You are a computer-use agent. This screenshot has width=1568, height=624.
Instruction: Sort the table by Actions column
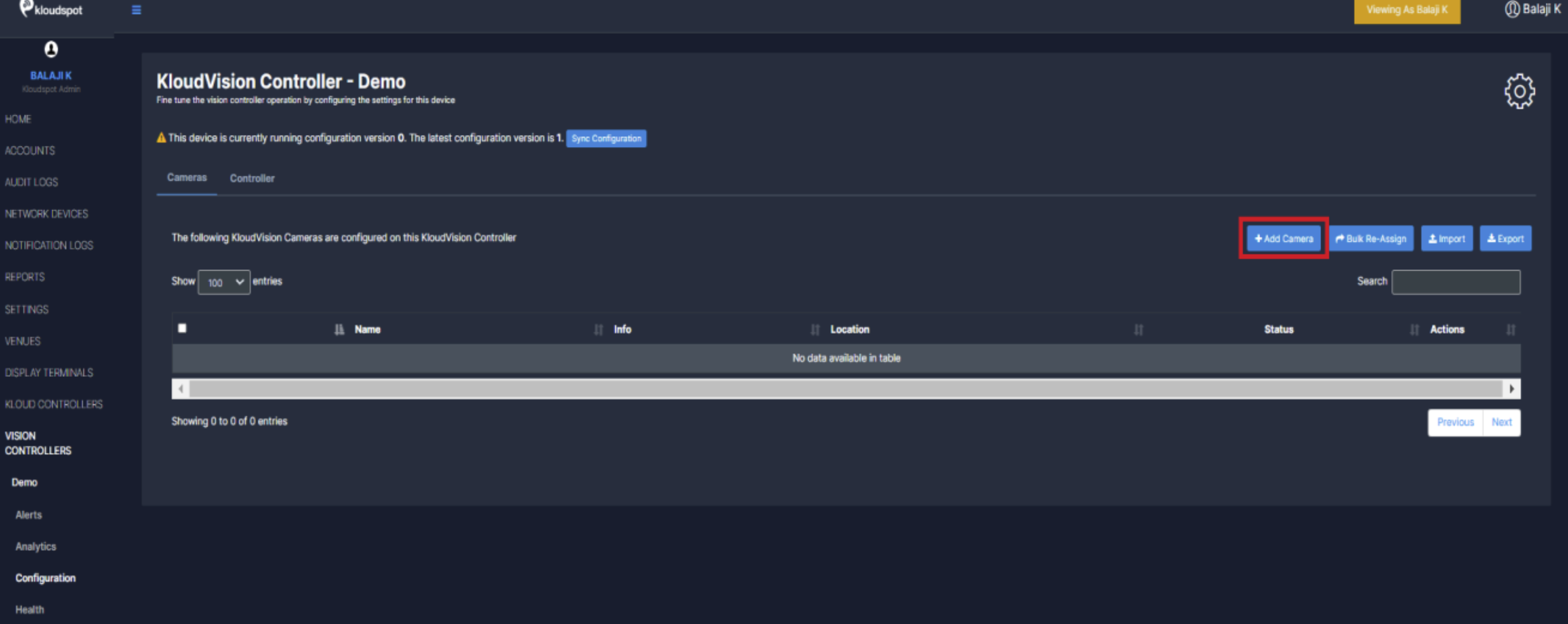[1447, 329]
